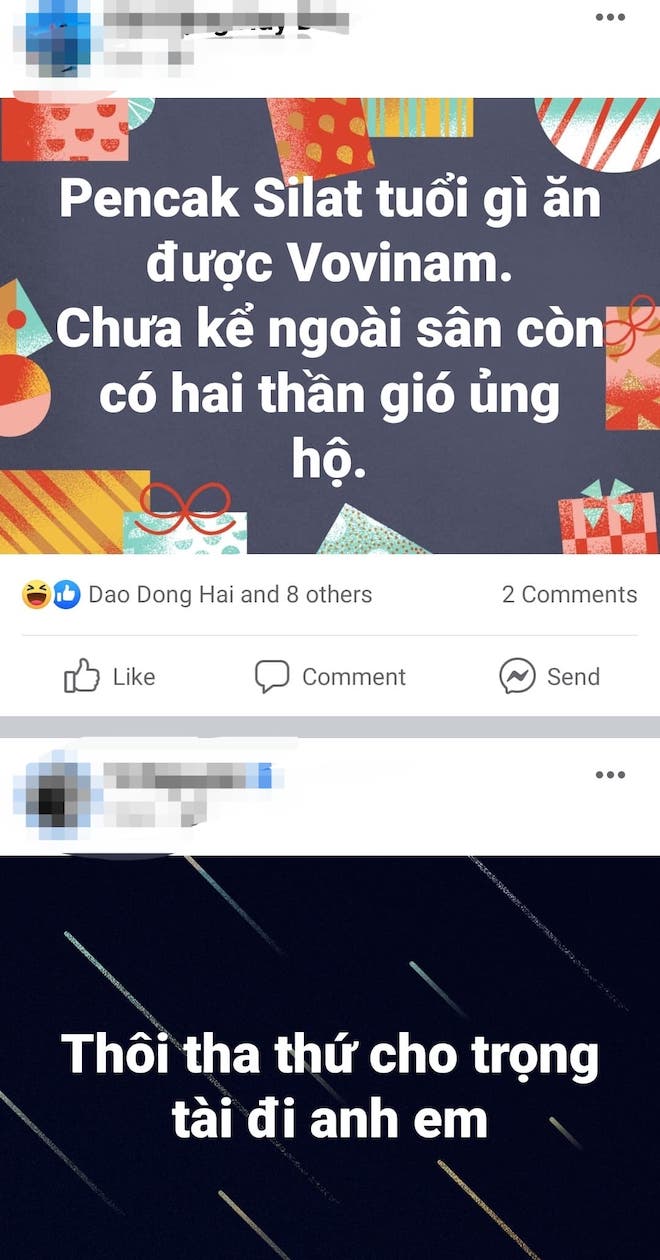Open reactions list from Dao Dong Hai

click(x=230, y=595)
